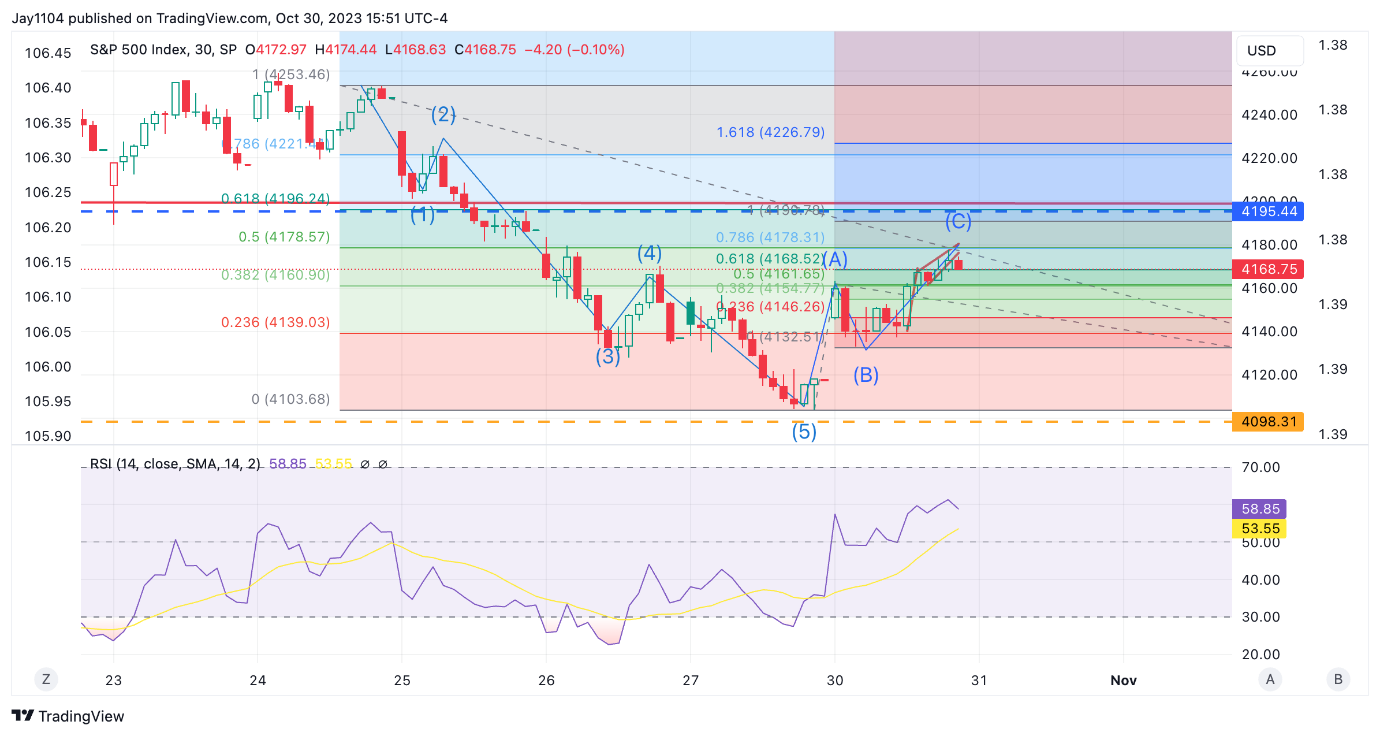Click the corrective wave (A) label
Image resolution: width=1380 pixels, height=736 pixels.
[835, 259]
